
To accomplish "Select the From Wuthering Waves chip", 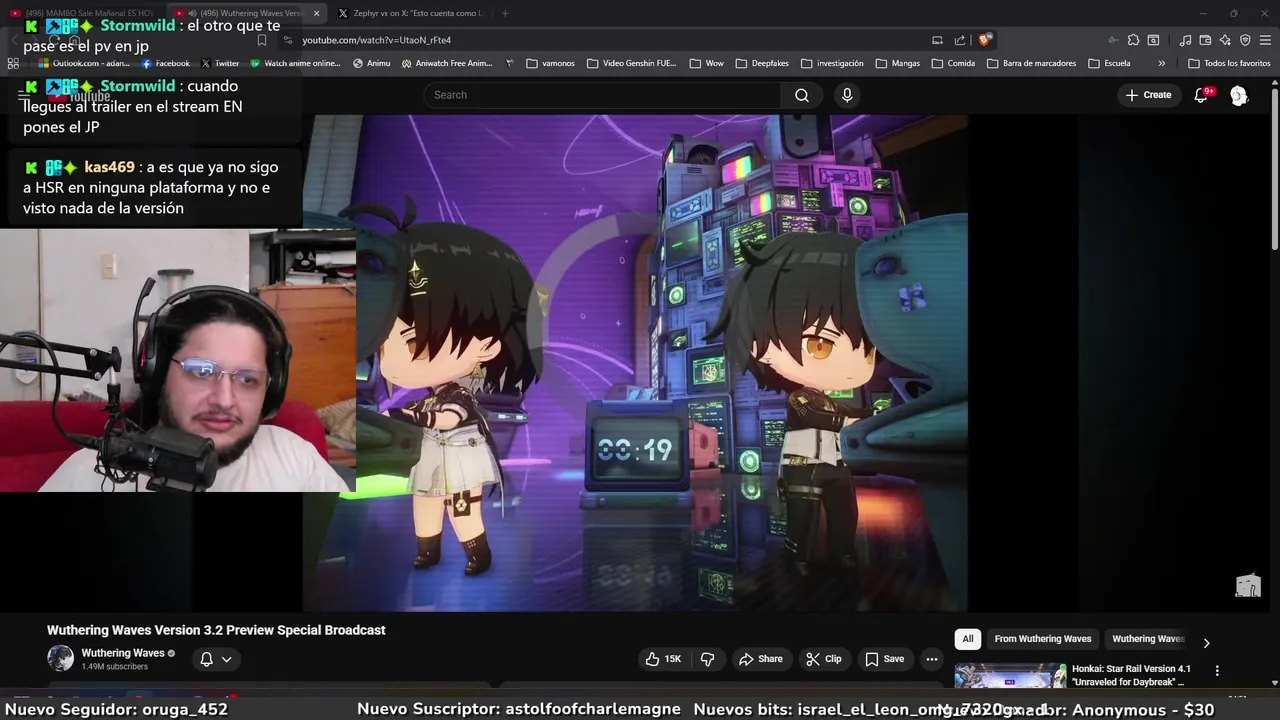I will (x=1042, y=639).
